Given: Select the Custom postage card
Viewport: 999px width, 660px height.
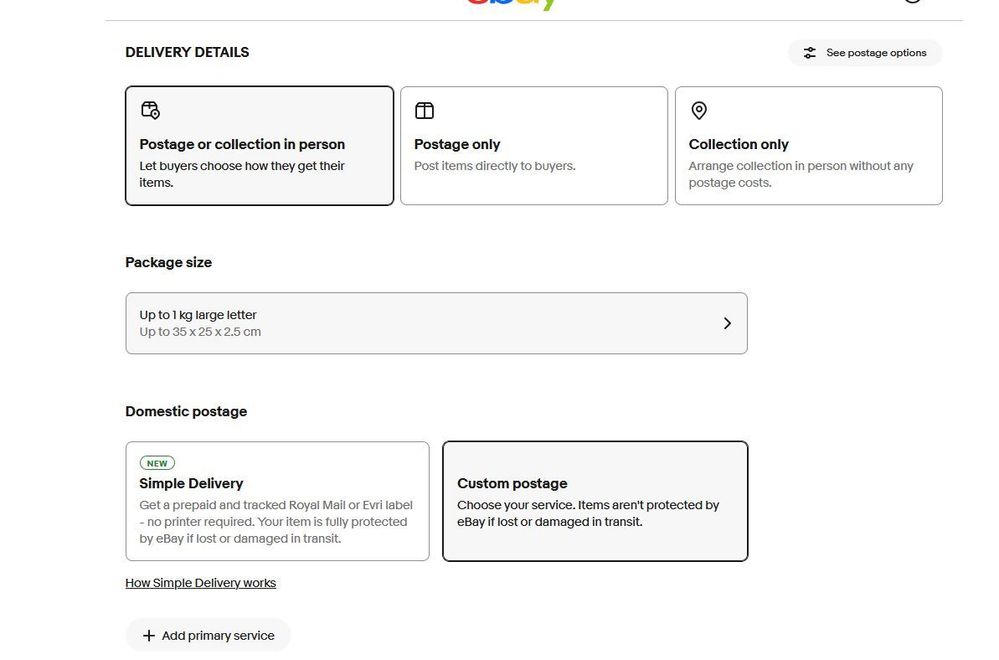Looking at the screenshot, I should click(x=595, y=501).
